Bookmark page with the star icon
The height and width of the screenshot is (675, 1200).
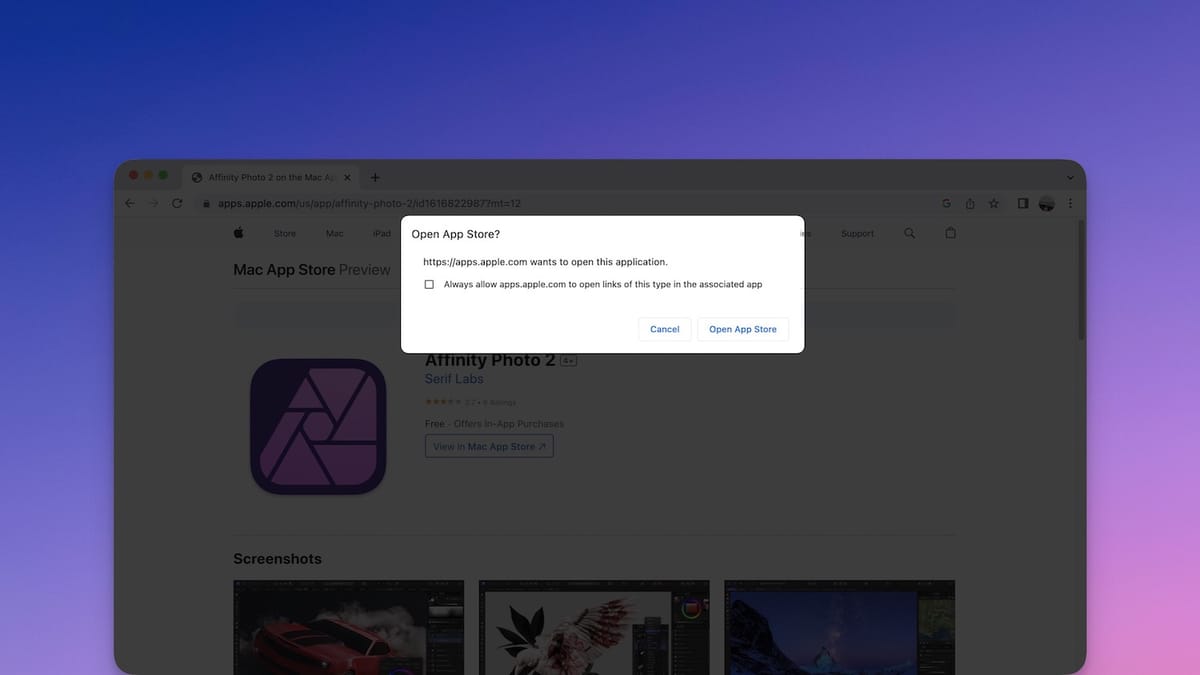click(994, 203)
